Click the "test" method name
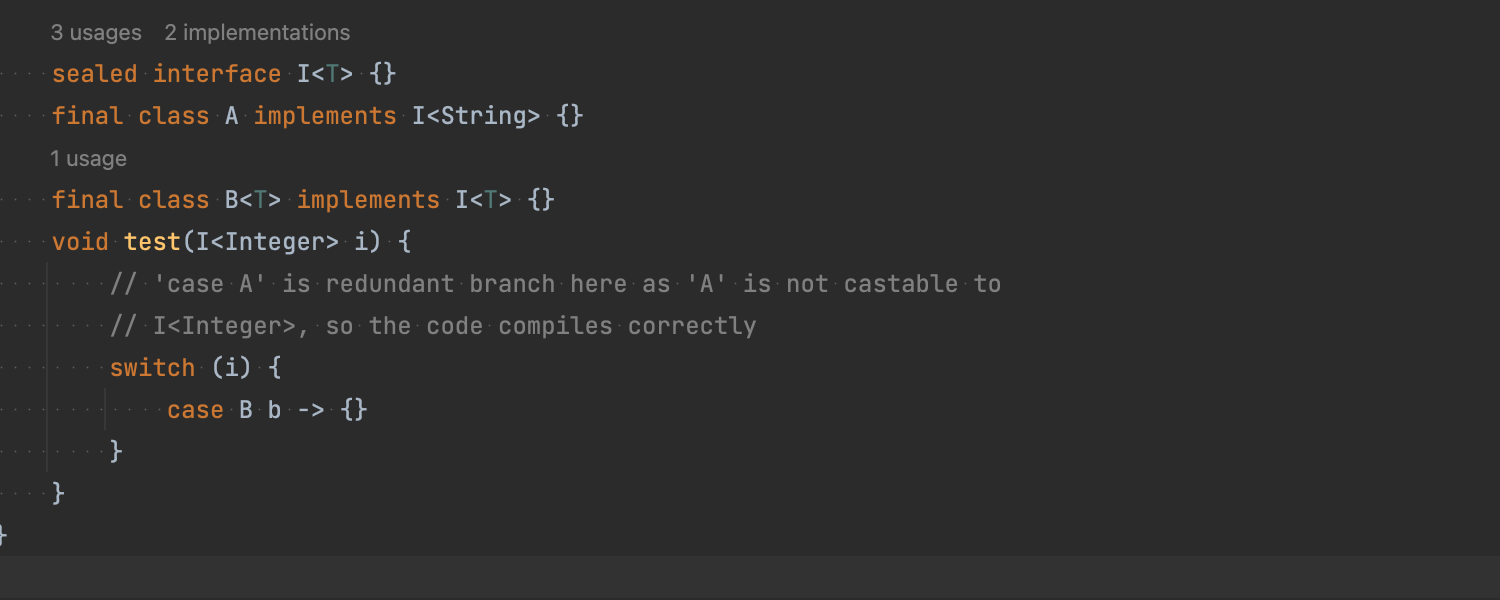1500x600 pixels. [153, 243]
